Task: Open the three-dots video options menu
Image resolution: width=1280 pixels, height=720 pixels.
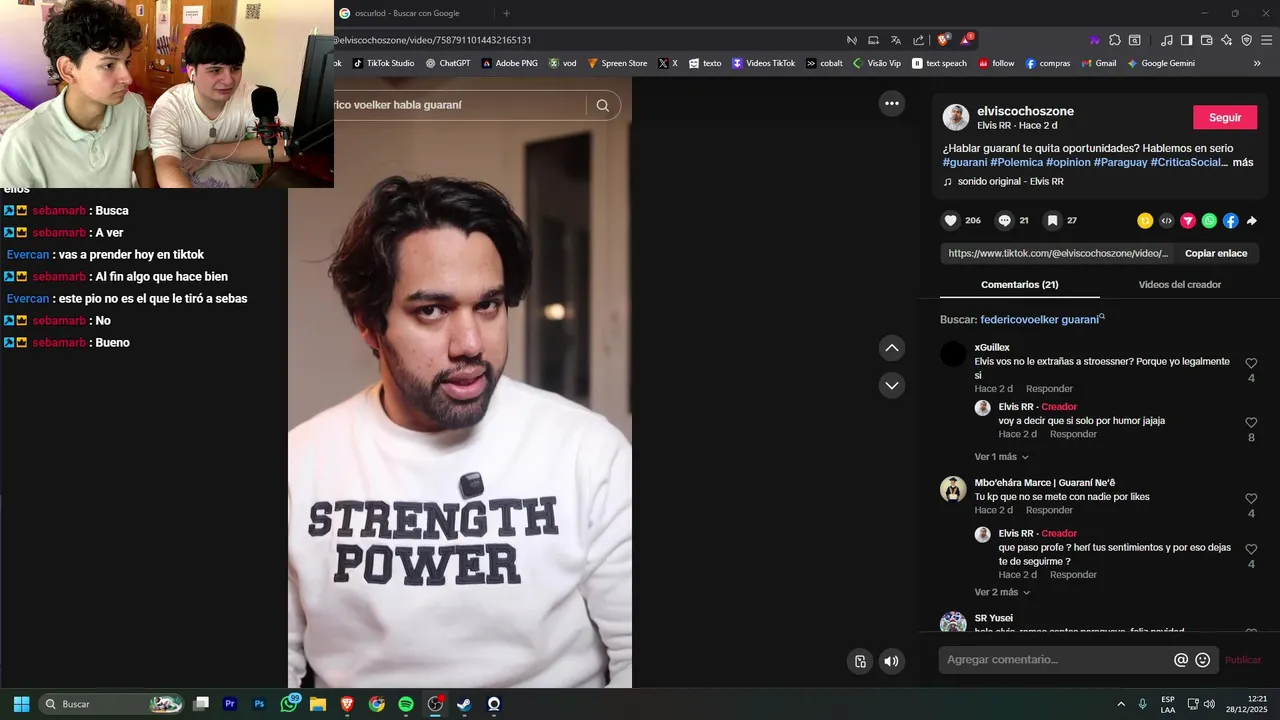Action: (x=892, y=103)
